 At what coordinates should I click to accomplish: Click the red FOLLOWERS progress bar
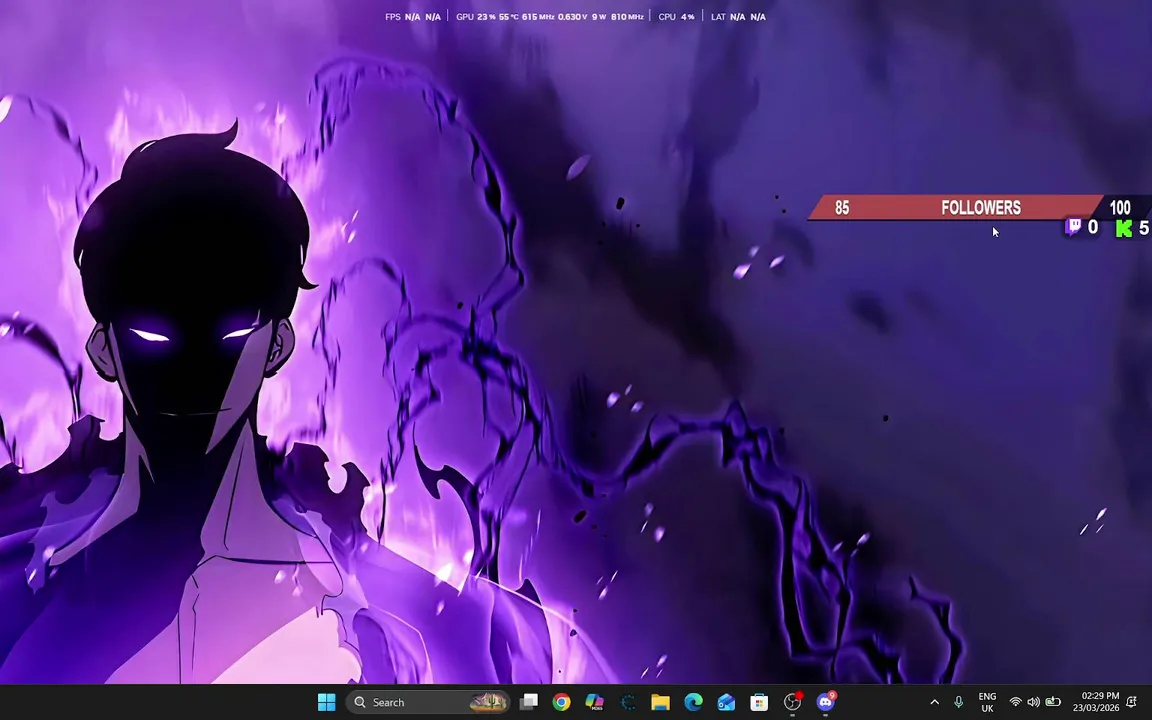955,208
